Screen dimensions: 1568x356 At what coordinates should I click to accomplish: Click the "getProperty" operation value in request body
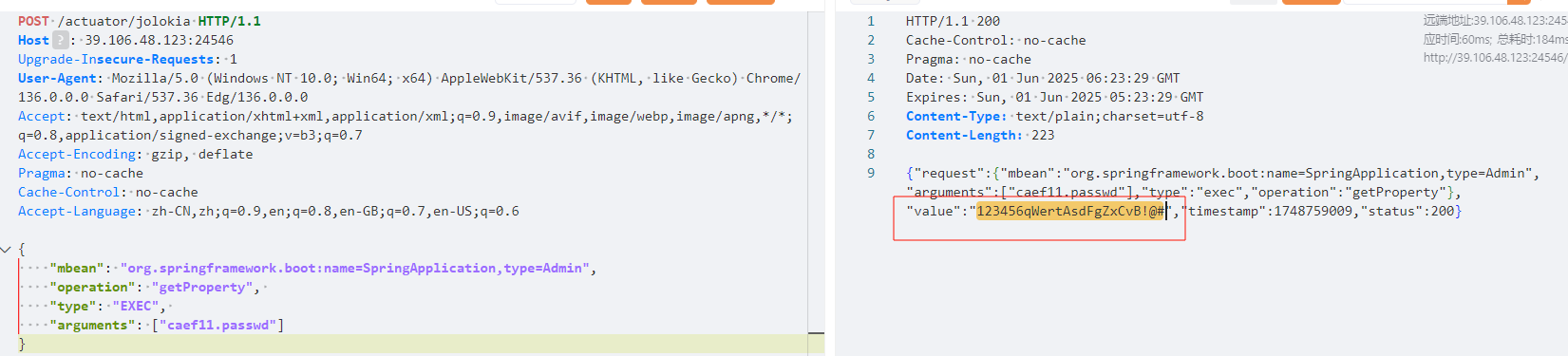(x=203, y=287)
